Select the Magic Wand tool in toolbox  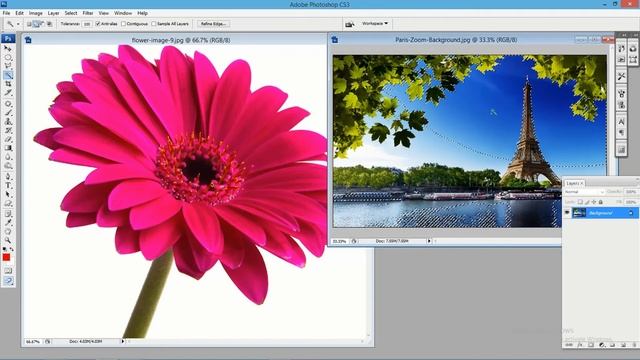pos(8,75)
